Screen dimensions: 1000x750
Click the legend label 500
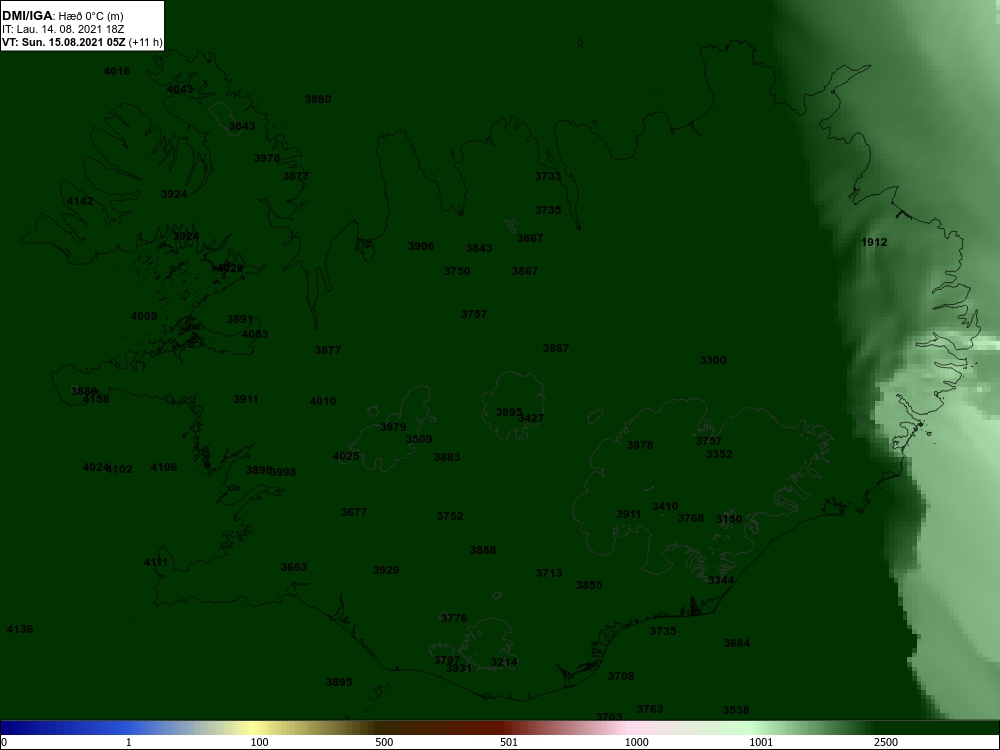click(384, 742)
